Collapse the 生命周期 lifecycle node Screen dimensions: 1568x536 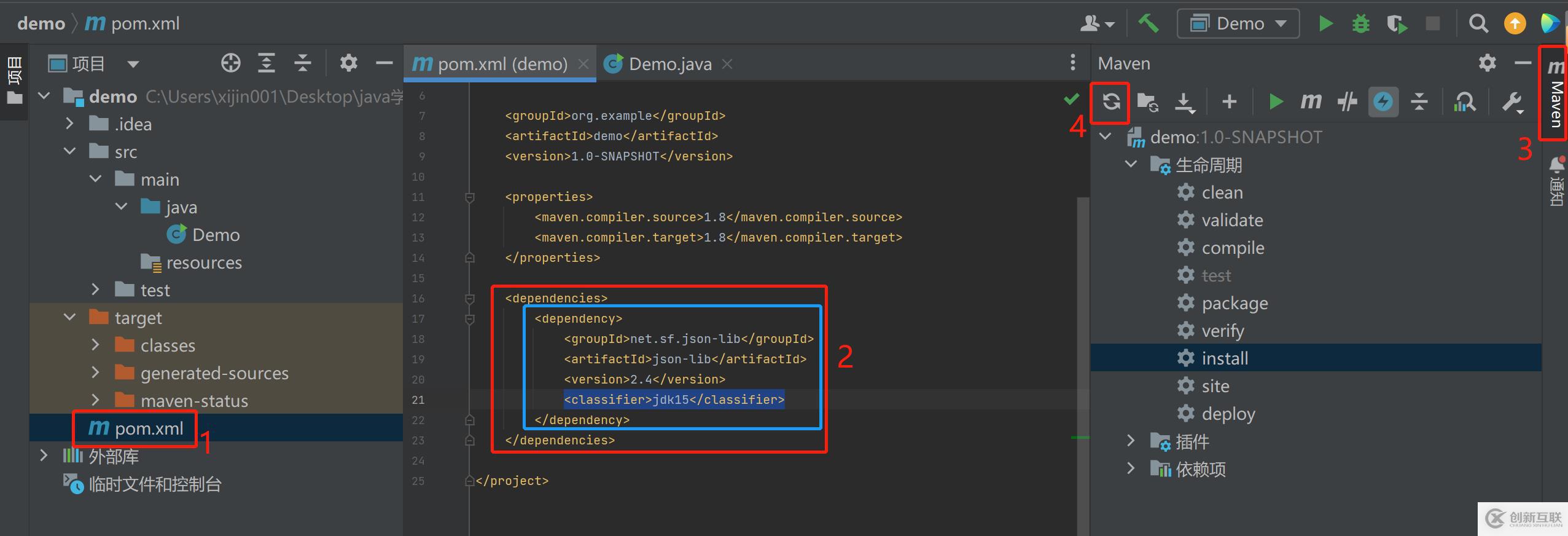click(x=1131, y=164)
